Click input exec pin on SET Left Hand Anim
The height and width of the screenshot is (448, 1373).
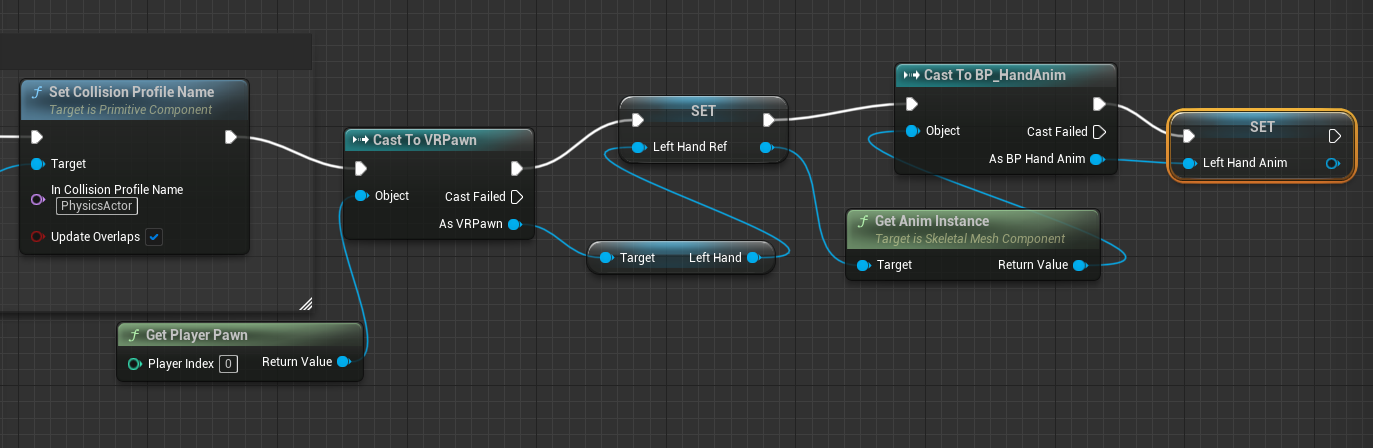[x=1188, y=136]
